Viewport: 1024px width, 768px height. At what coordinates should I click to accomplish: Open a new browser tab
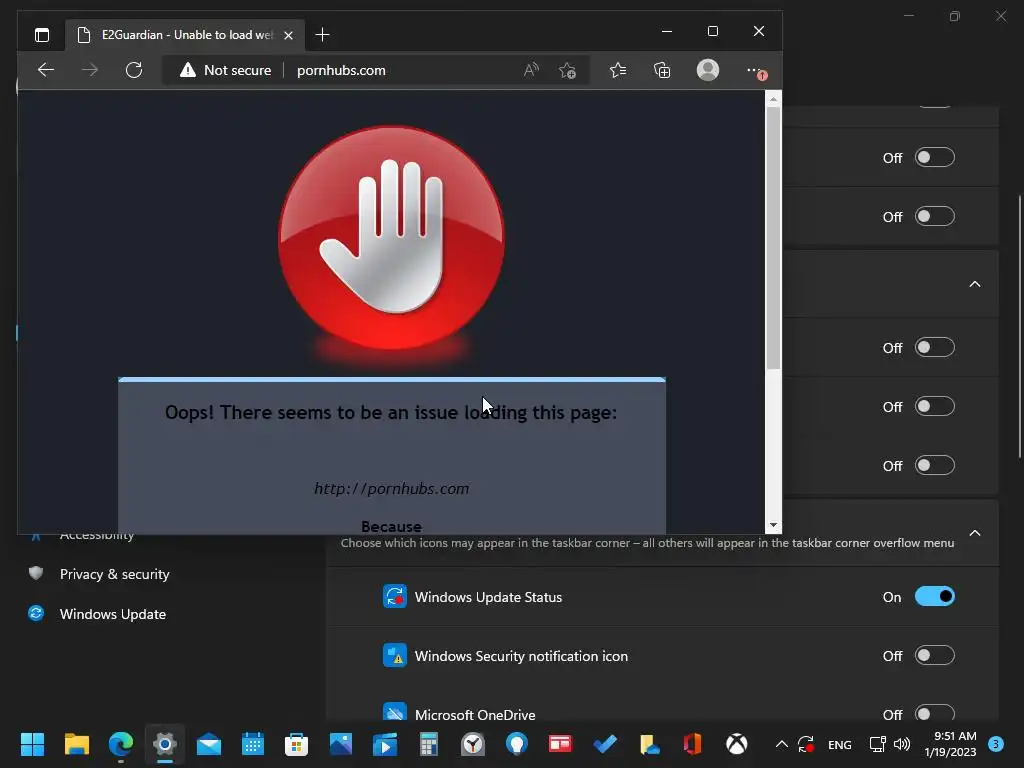(322, 35)
